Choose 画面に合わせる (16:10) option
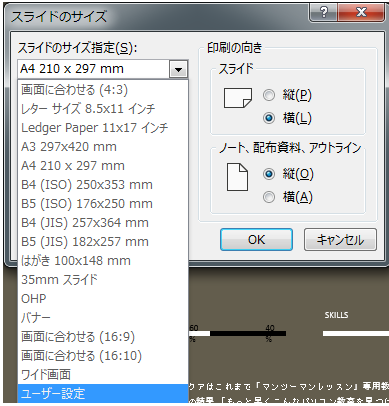This screenshot has height=406, width=389. [103, 356]
